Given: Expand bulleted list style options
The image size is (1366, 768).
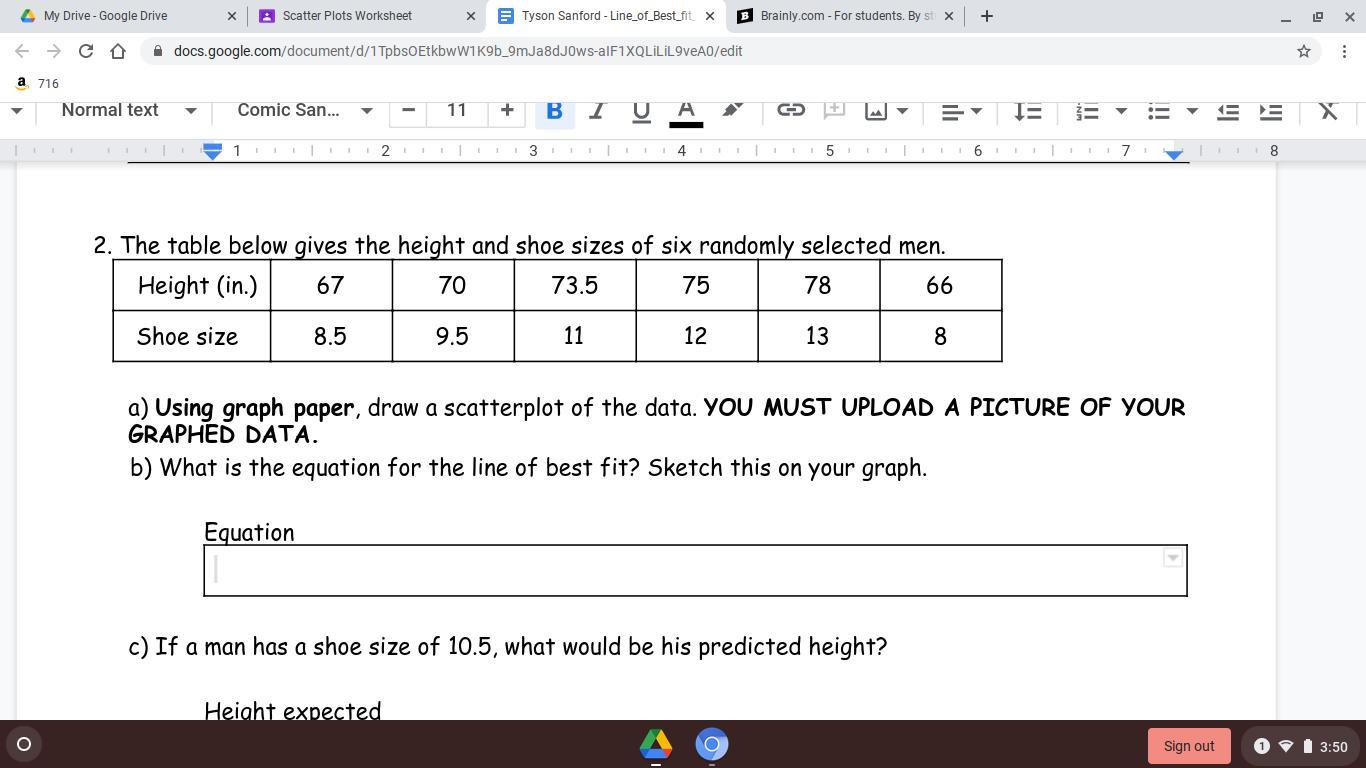Looking at the screenshot, I should pos(1192,110).
